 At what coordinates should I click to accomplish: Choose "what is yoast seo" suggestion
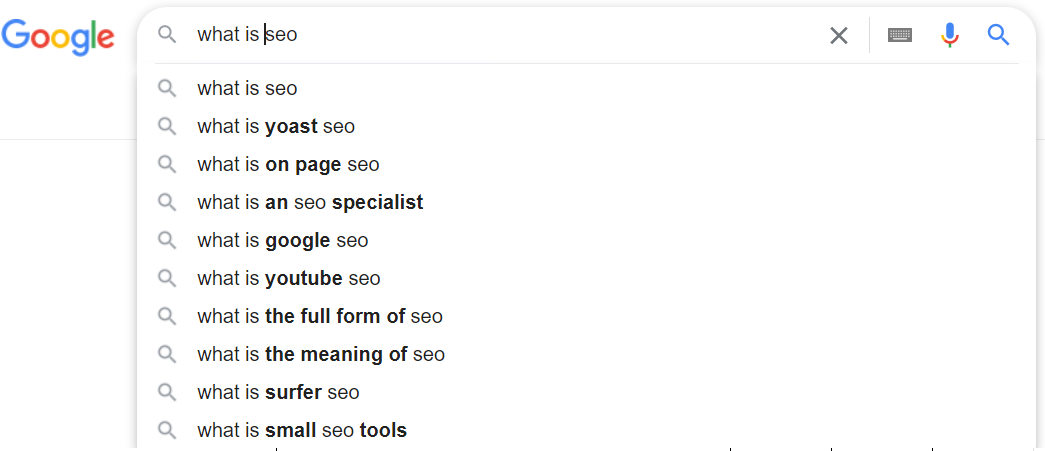pos(276,126)
